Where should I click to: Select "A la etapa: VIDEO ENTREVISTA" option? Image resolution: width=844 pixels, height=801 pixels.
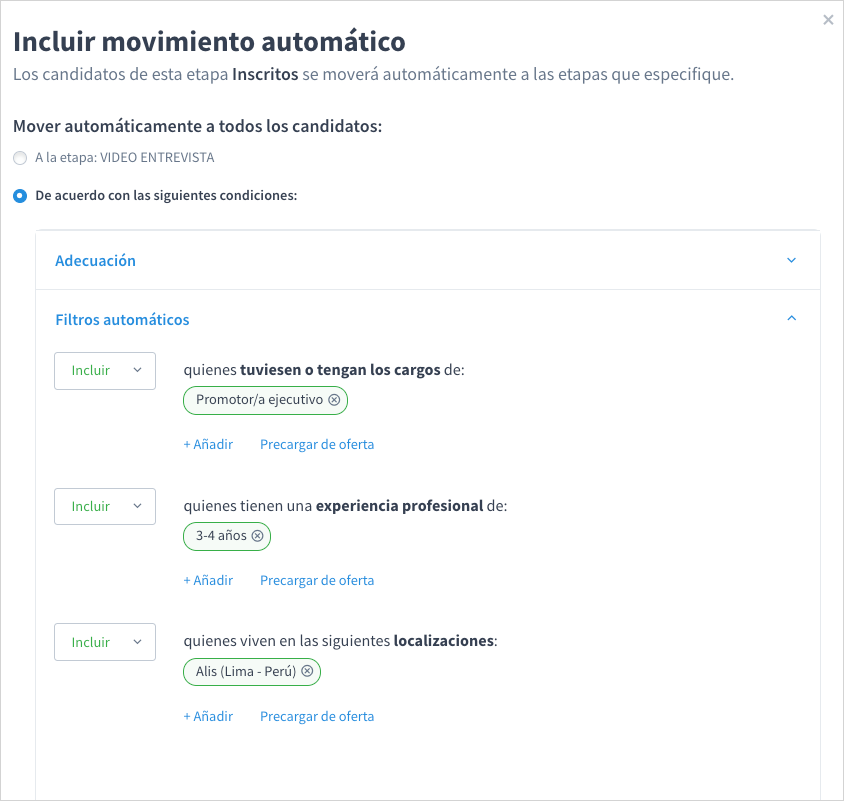pos(19,157)
